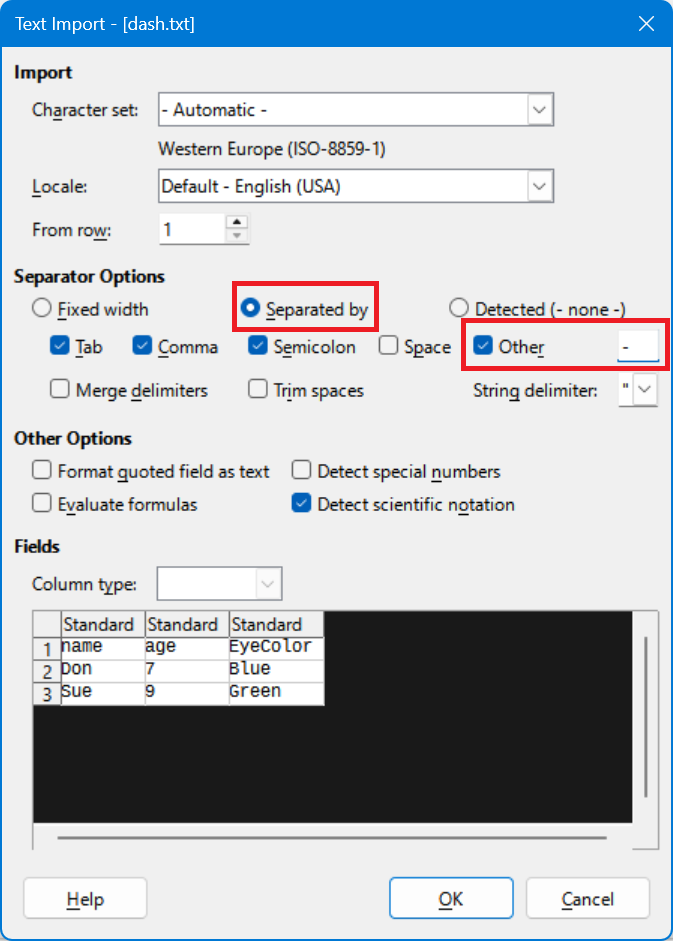Select the EyeColor column header in preview
Image resolution: width=673 pixels, height=941 pixels.
(x=275, y=624)
